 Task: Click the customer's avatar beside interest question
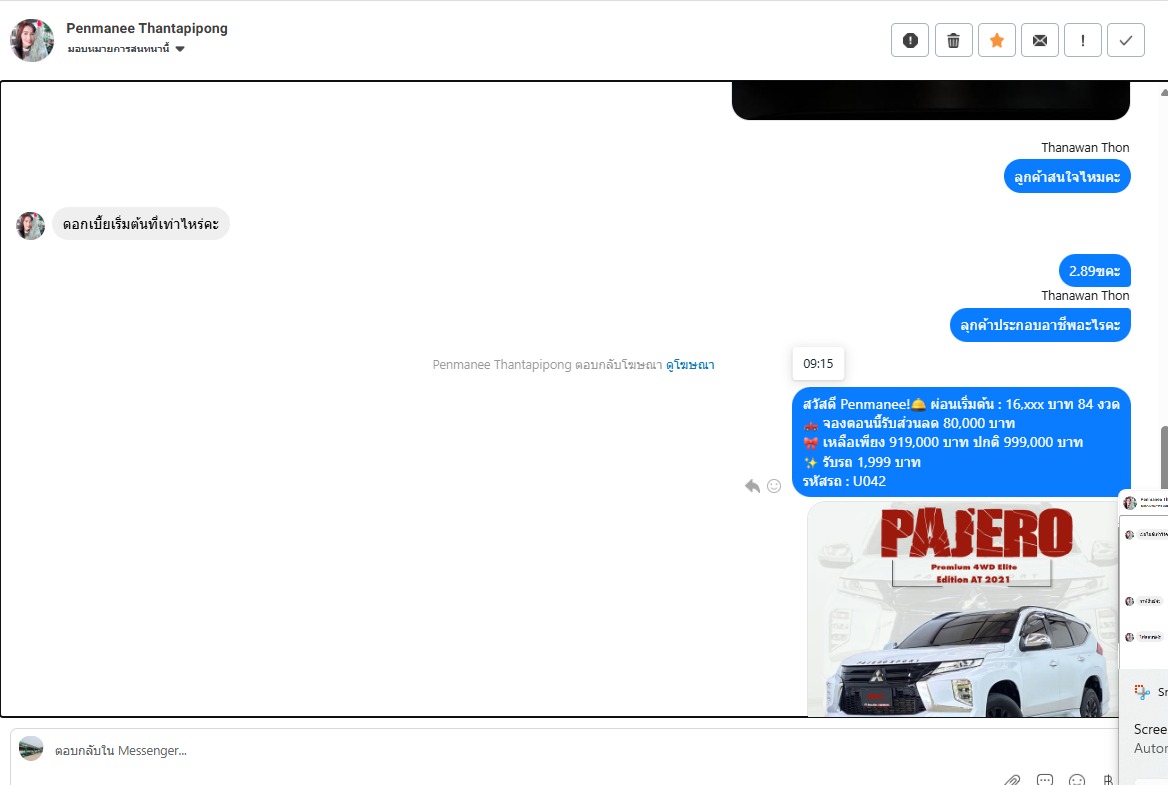[31, 226]
